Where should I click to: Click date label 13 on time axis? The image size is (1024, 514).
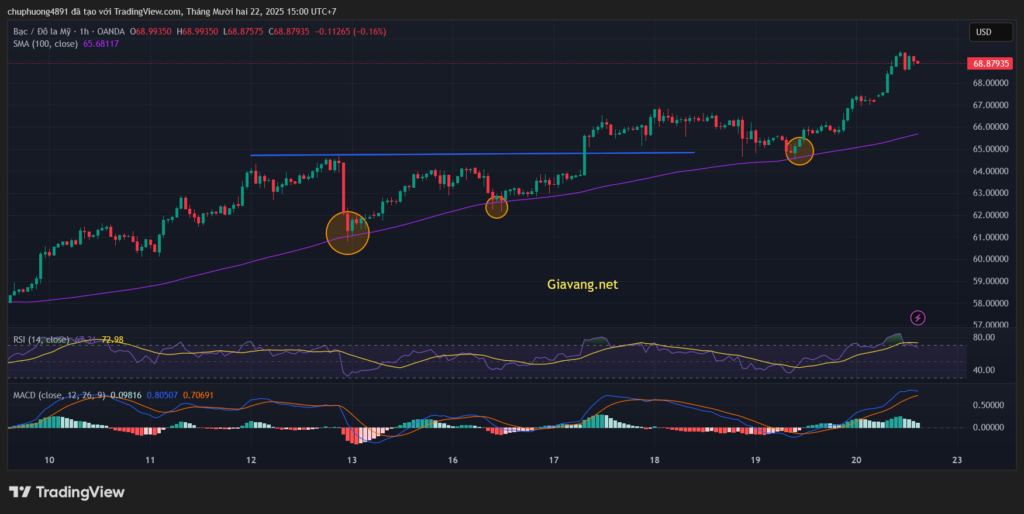coord(352,460)
